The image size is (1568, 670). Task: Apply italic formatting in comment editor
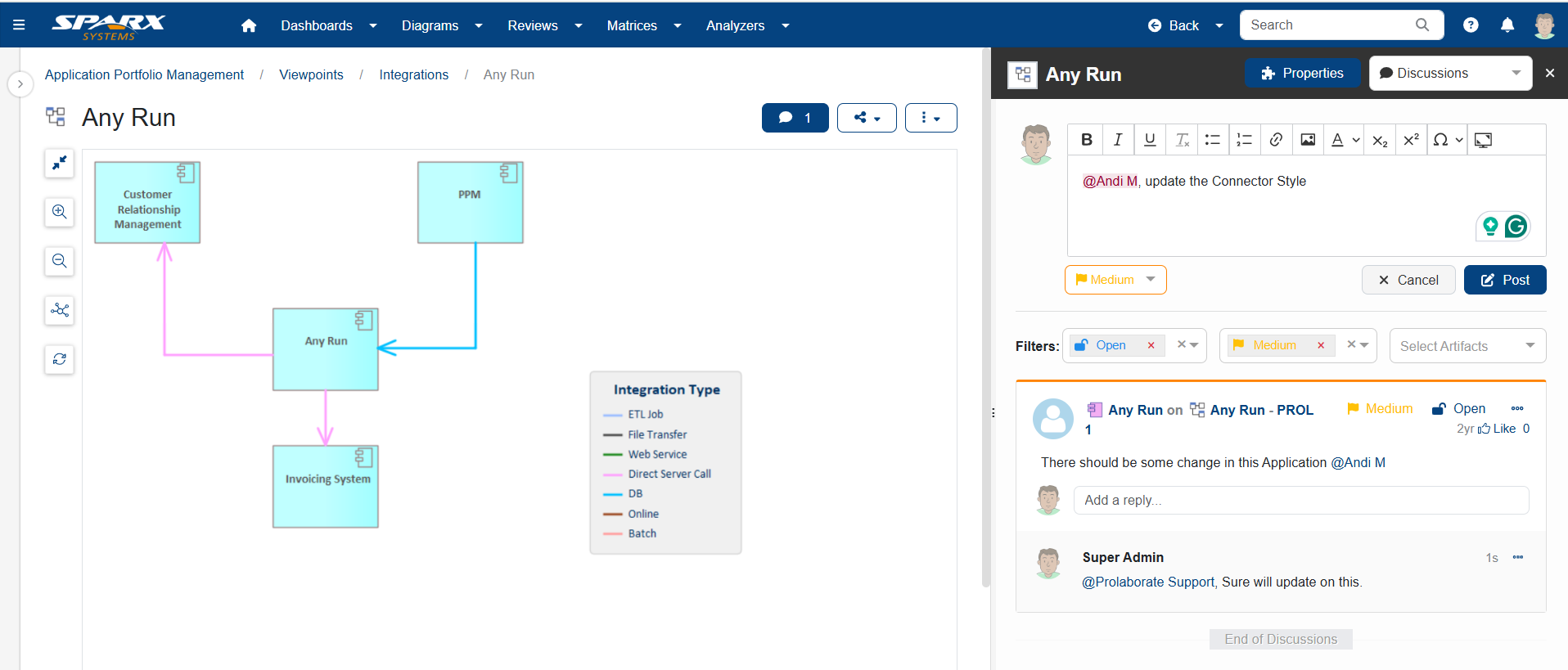(x=1118, y=140)
